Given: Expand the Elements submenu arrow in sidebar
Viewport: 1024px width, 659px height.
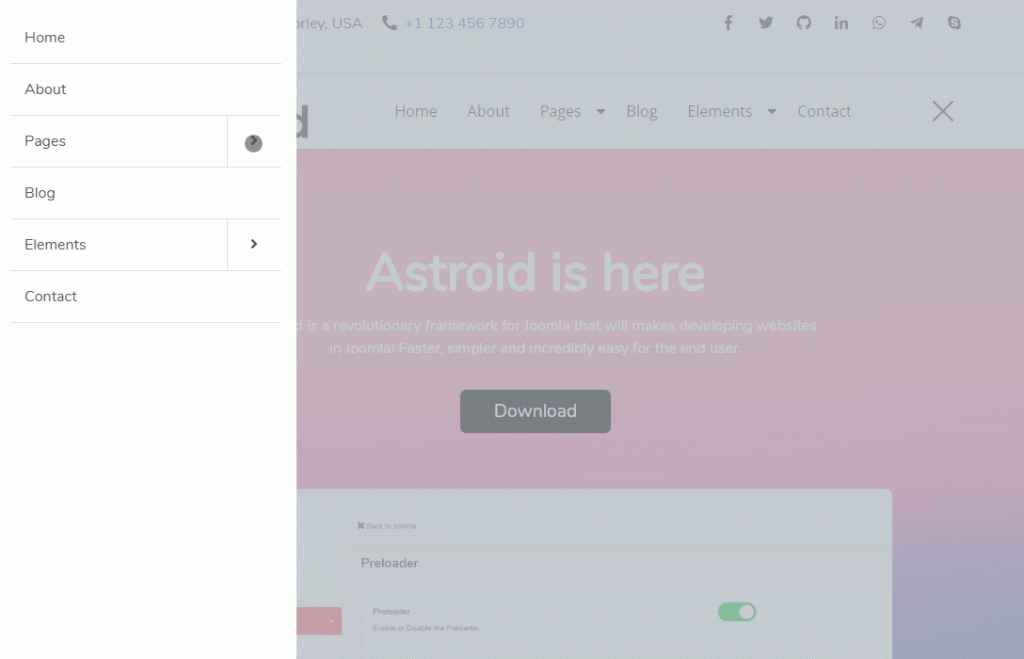Looking at the screenshot, I should tap(254, 244).
